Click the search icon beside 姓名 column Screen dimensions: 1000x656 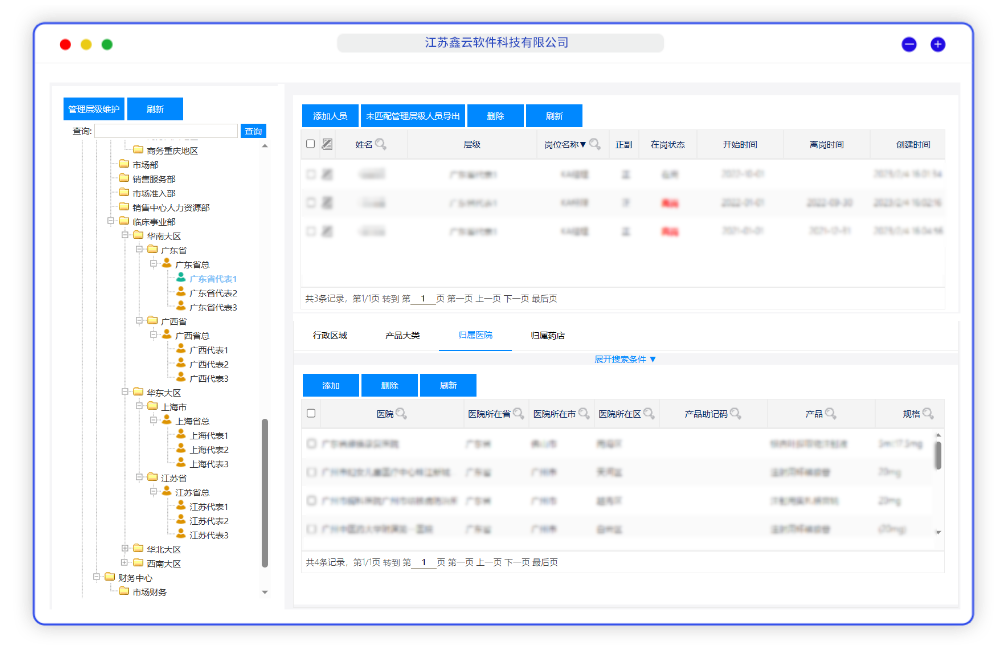point(381,145)
